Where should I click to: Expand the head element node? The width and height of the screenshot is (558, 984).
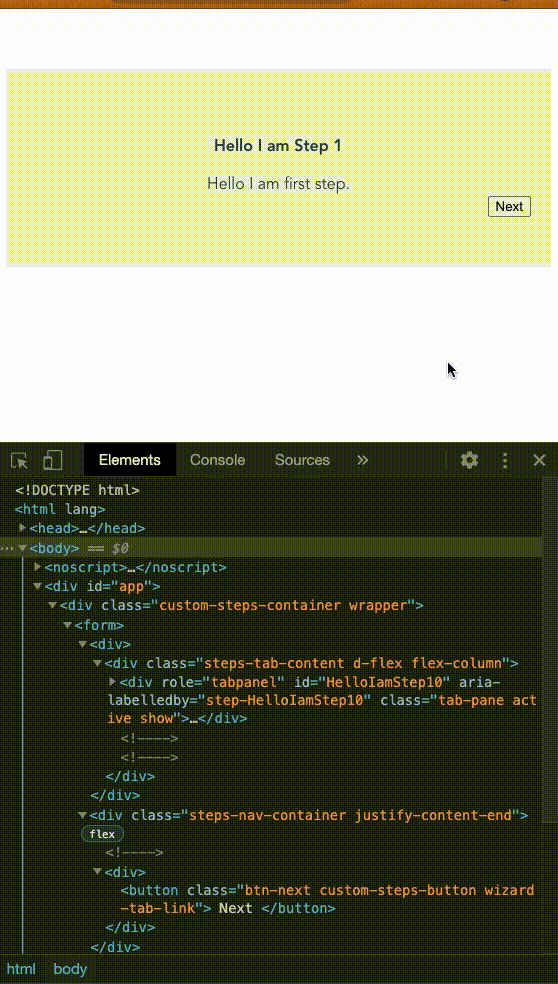click(x=23, y=528)
